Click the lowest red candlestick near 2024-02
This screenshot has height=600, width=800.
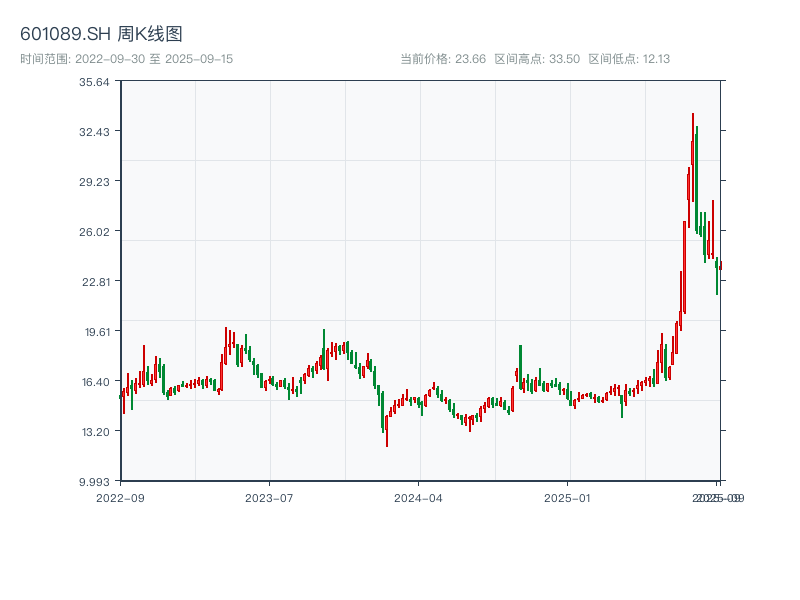387,431
